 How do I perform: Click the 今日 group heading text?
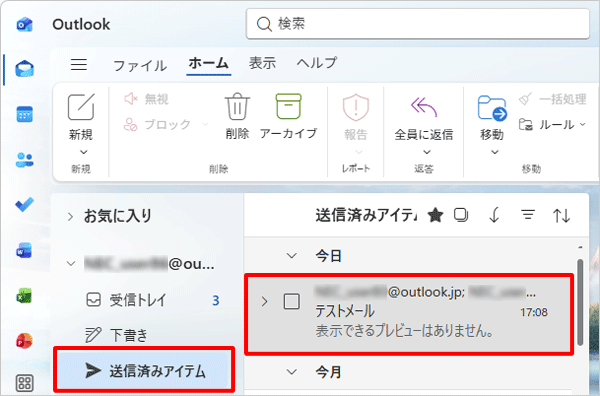point(328,256)
